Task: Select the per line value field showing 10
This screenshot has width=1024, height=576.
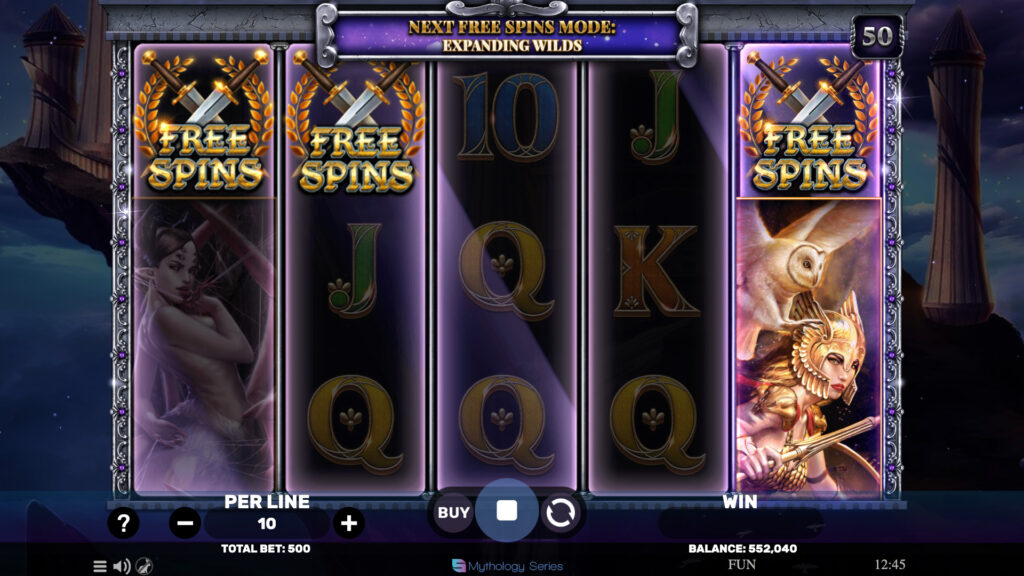Action: point(266,523)
